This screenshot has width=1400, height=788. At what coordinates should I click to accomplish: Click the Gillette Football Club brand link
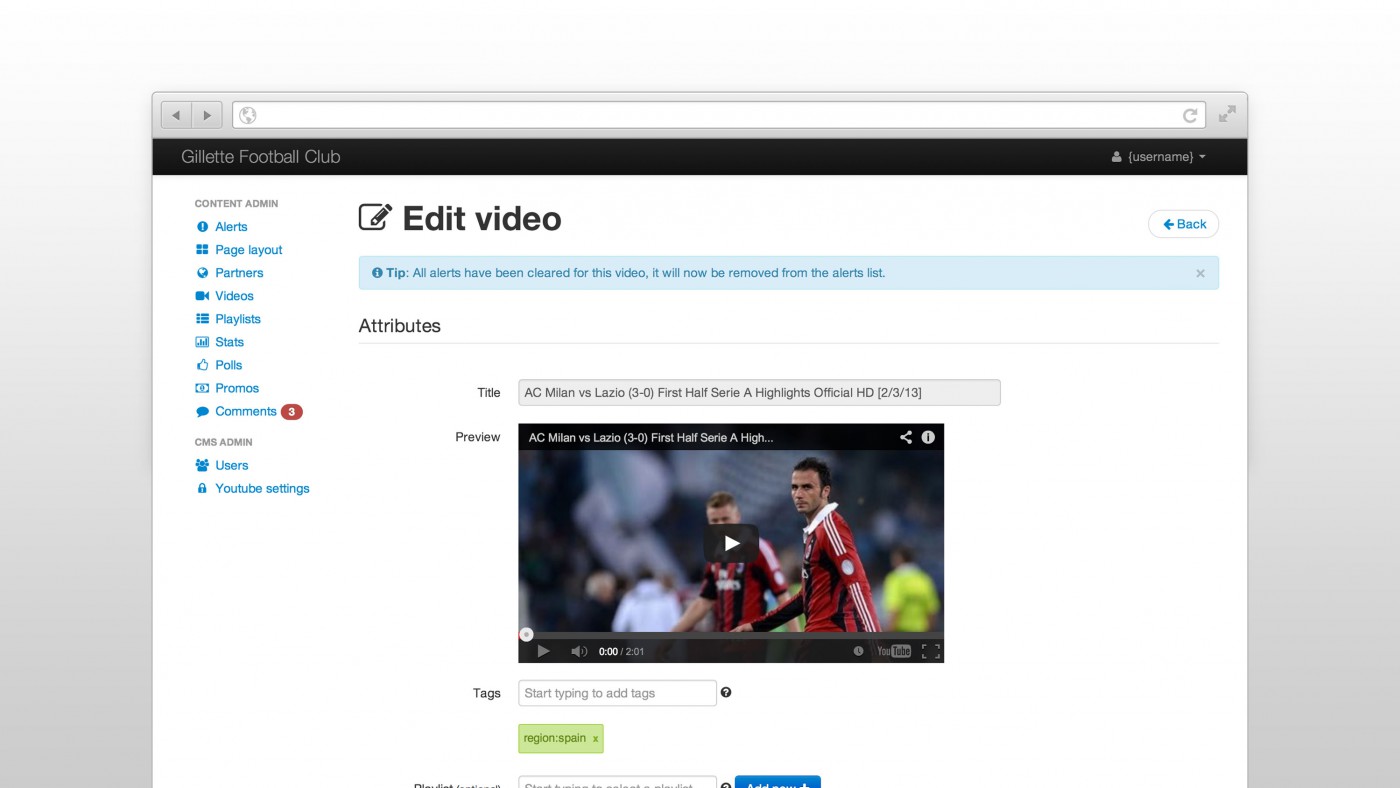(x=261, y=157)
